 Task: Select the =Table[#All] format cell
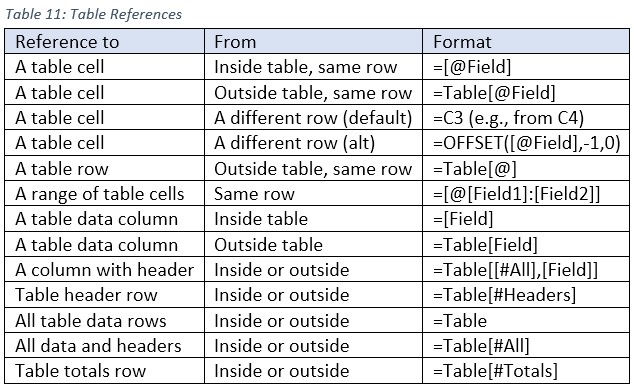tap(526, 346)
